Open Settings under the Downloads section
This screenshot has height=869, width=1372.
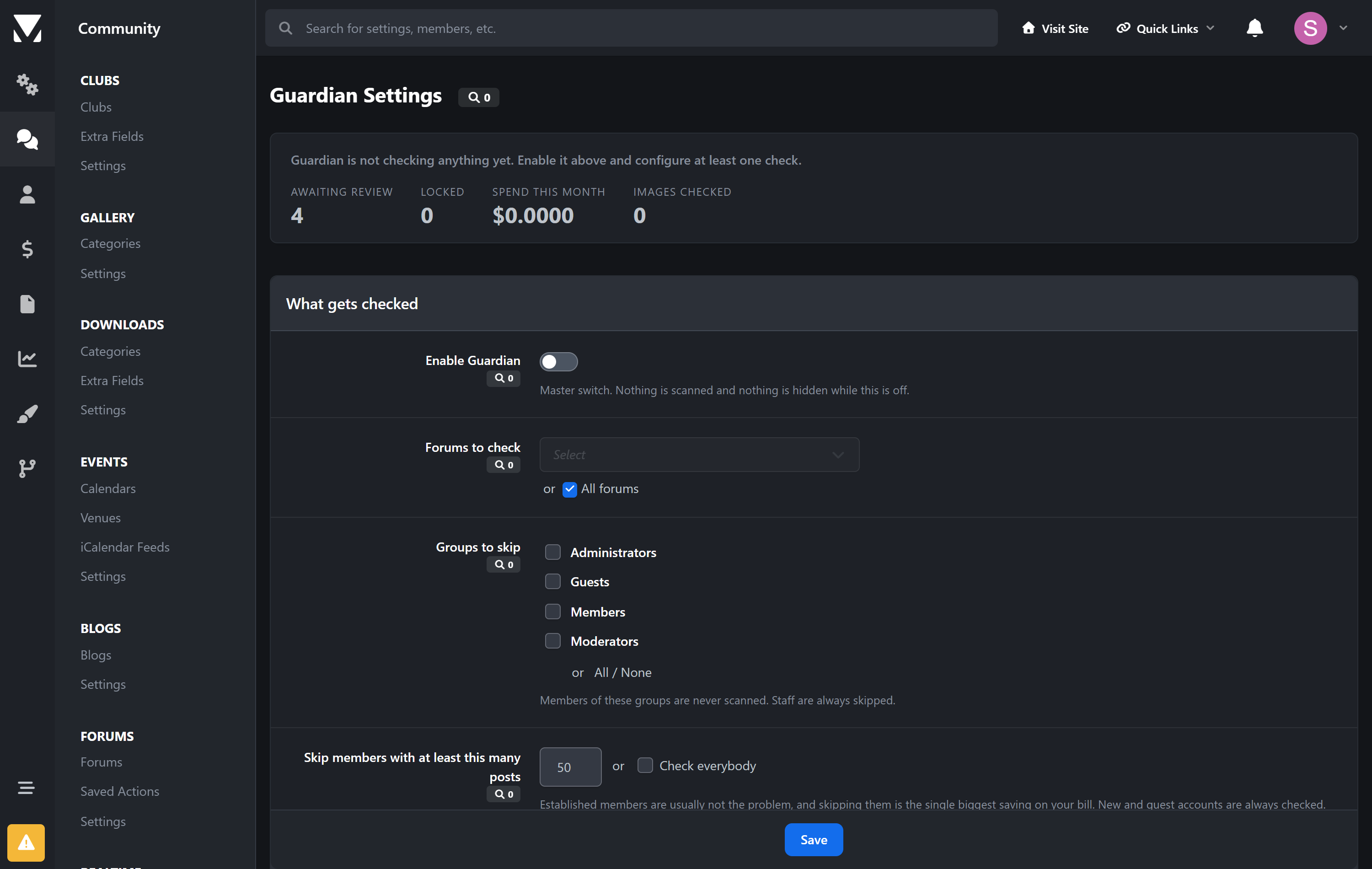pos(102,410)
